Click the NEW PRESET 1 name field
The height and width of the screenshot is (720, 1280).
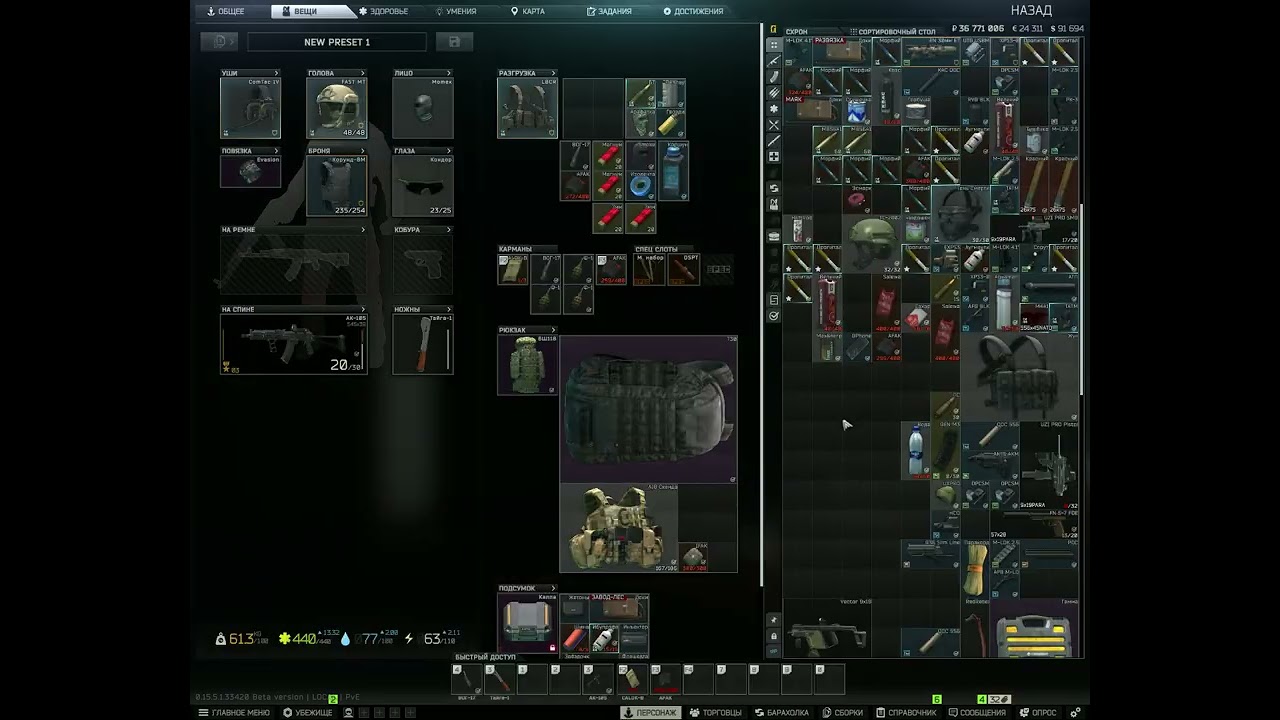tap(337, 42)
